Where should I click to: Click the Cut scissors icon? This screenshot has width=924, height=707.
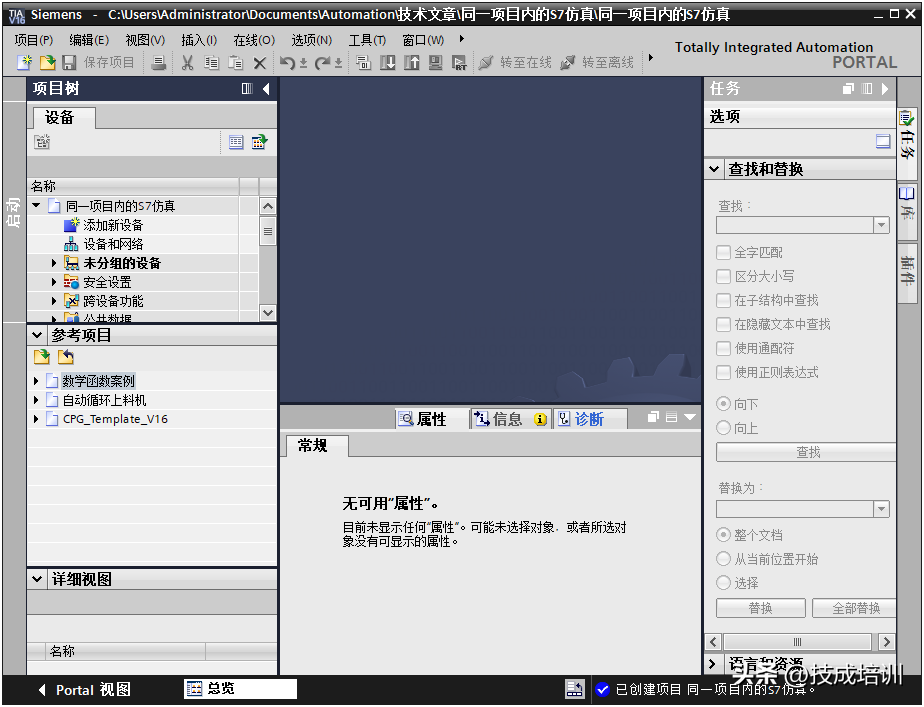(x=187, y=62)
